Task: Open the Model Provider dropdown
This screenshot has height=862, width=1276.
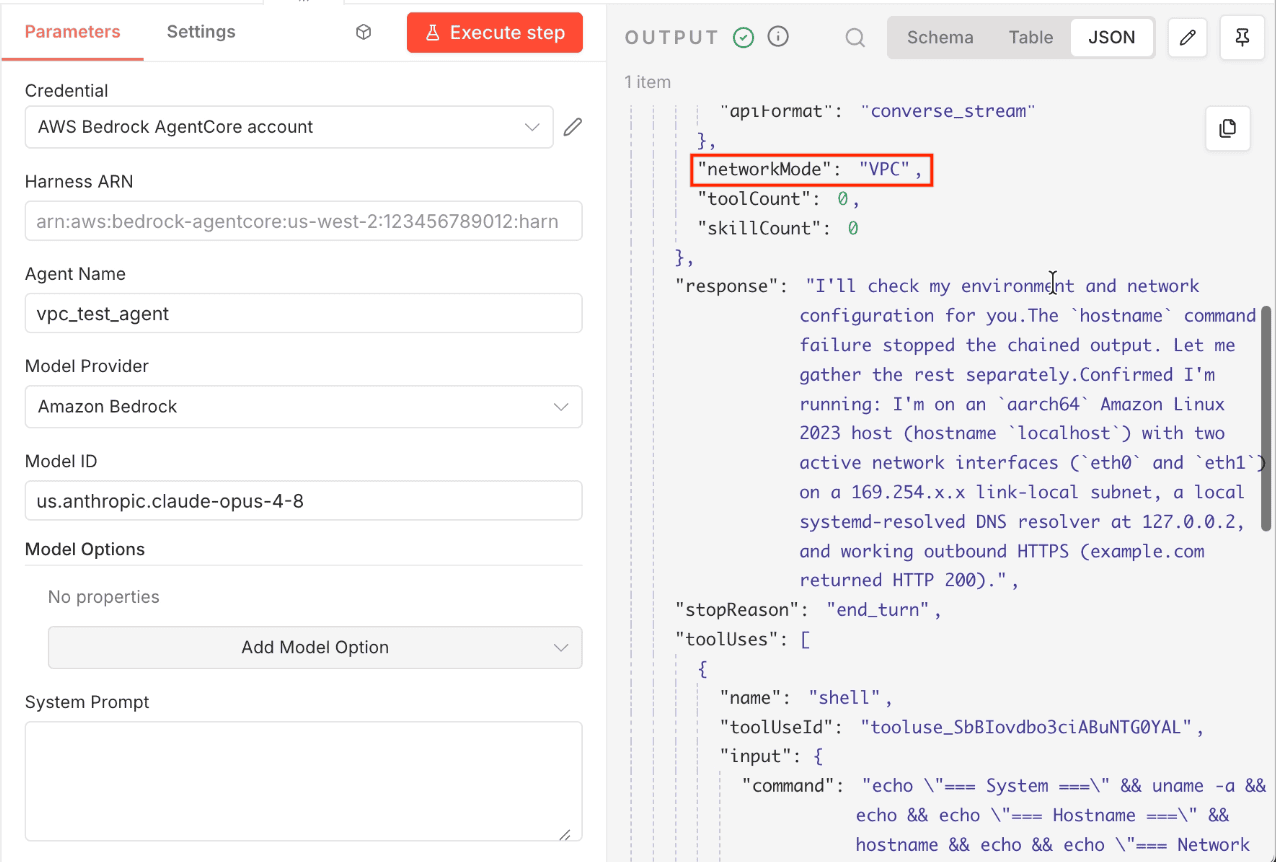Action: click(x=303, y=407)
